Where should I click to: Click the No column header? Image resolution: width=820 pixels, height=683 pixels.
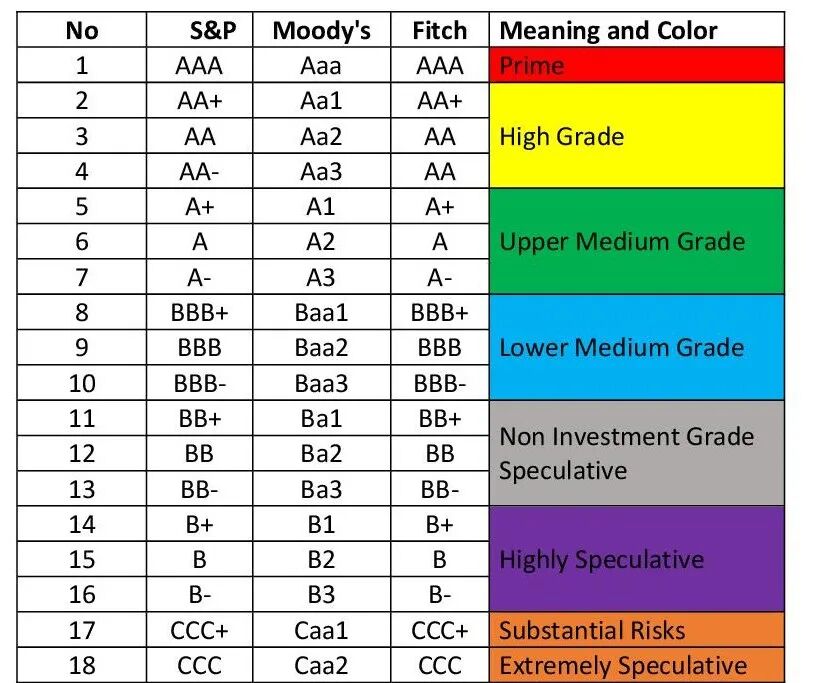point(82,31)
